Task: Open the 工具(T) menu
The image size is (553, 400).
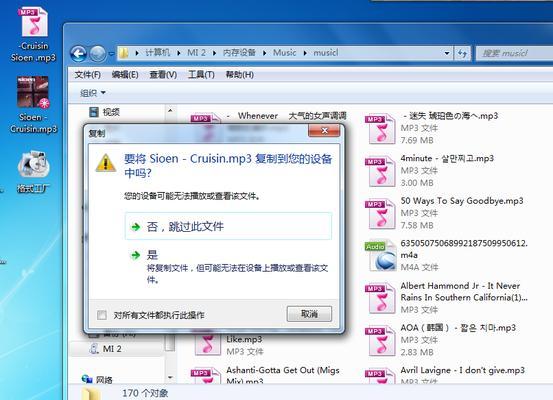Action: pyautogui.click(x=201, y=75)
